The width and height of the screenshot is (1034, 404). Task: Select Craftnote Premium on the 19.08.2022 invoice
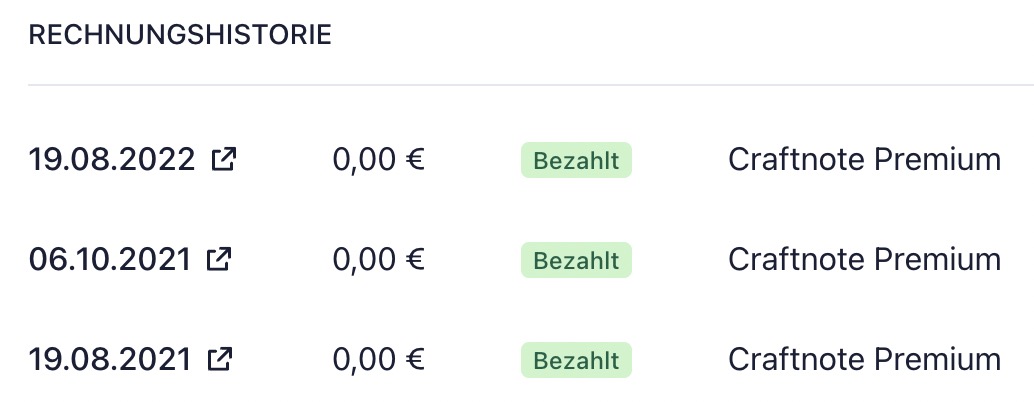pyautogui.click(x=864, y=159)
